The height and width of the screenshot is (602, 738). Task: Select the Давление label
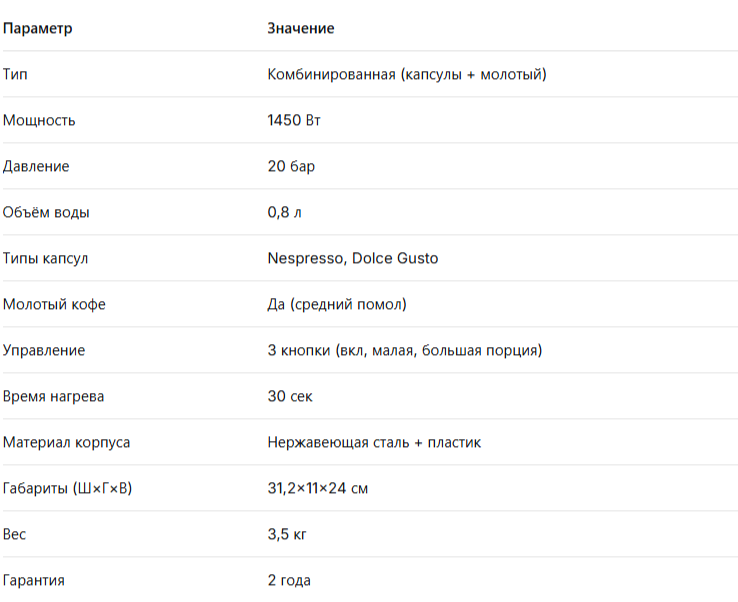click(36, 166)
